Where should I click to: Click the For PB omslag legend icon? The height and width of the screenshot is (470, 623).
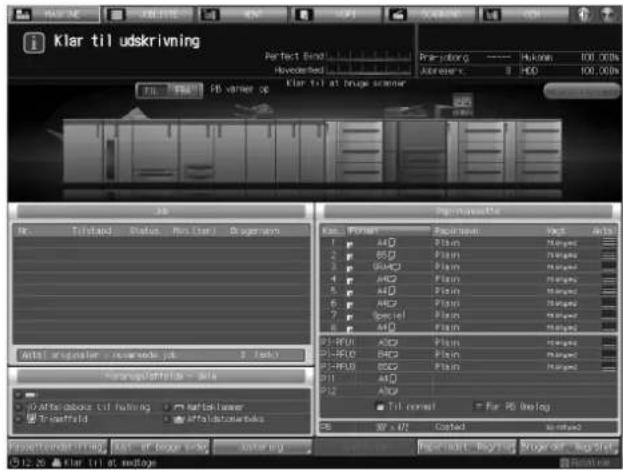tap(478, 406)
